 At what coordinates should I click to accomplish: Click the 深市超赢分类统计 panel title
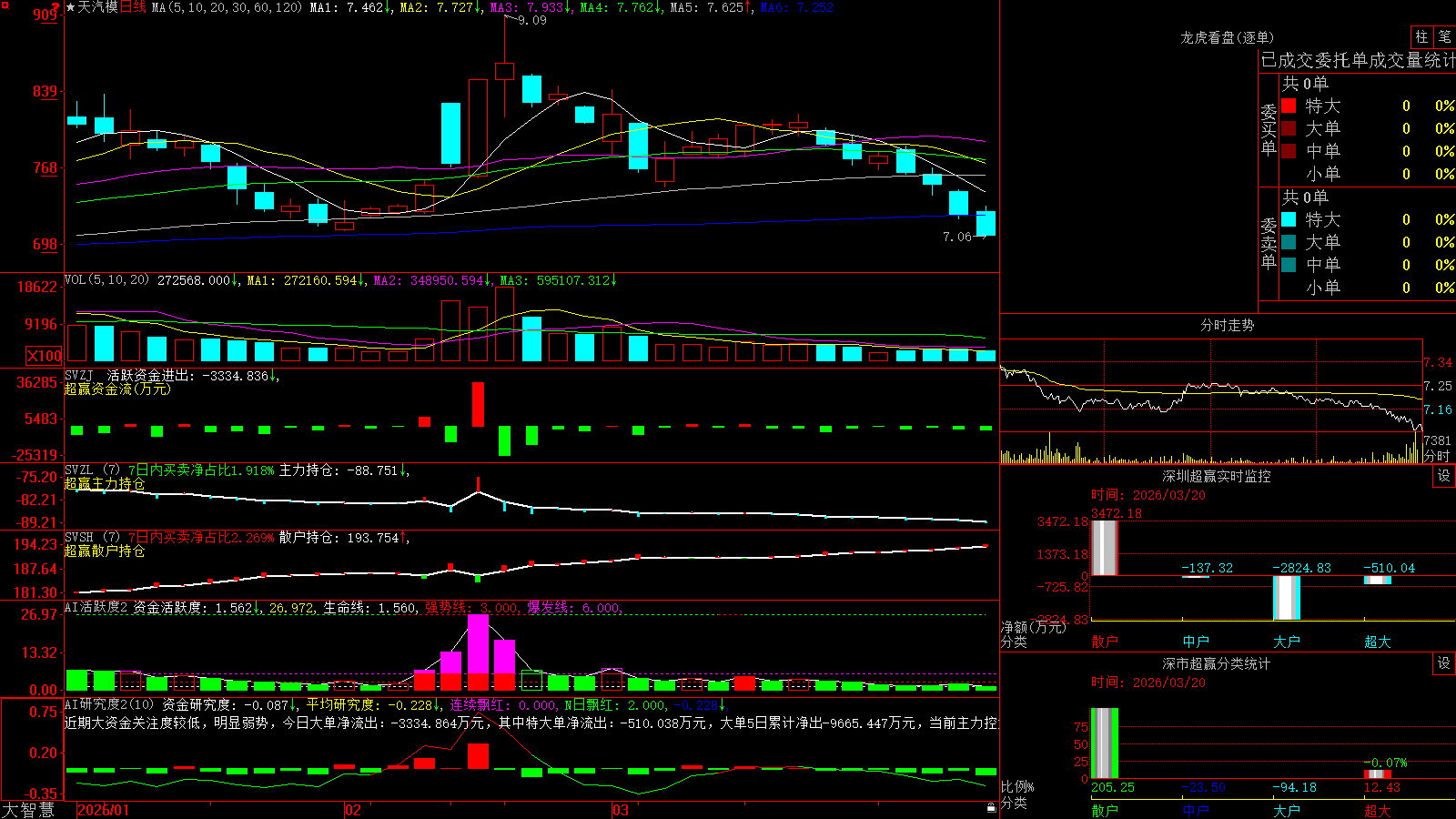pos(1217,663)
